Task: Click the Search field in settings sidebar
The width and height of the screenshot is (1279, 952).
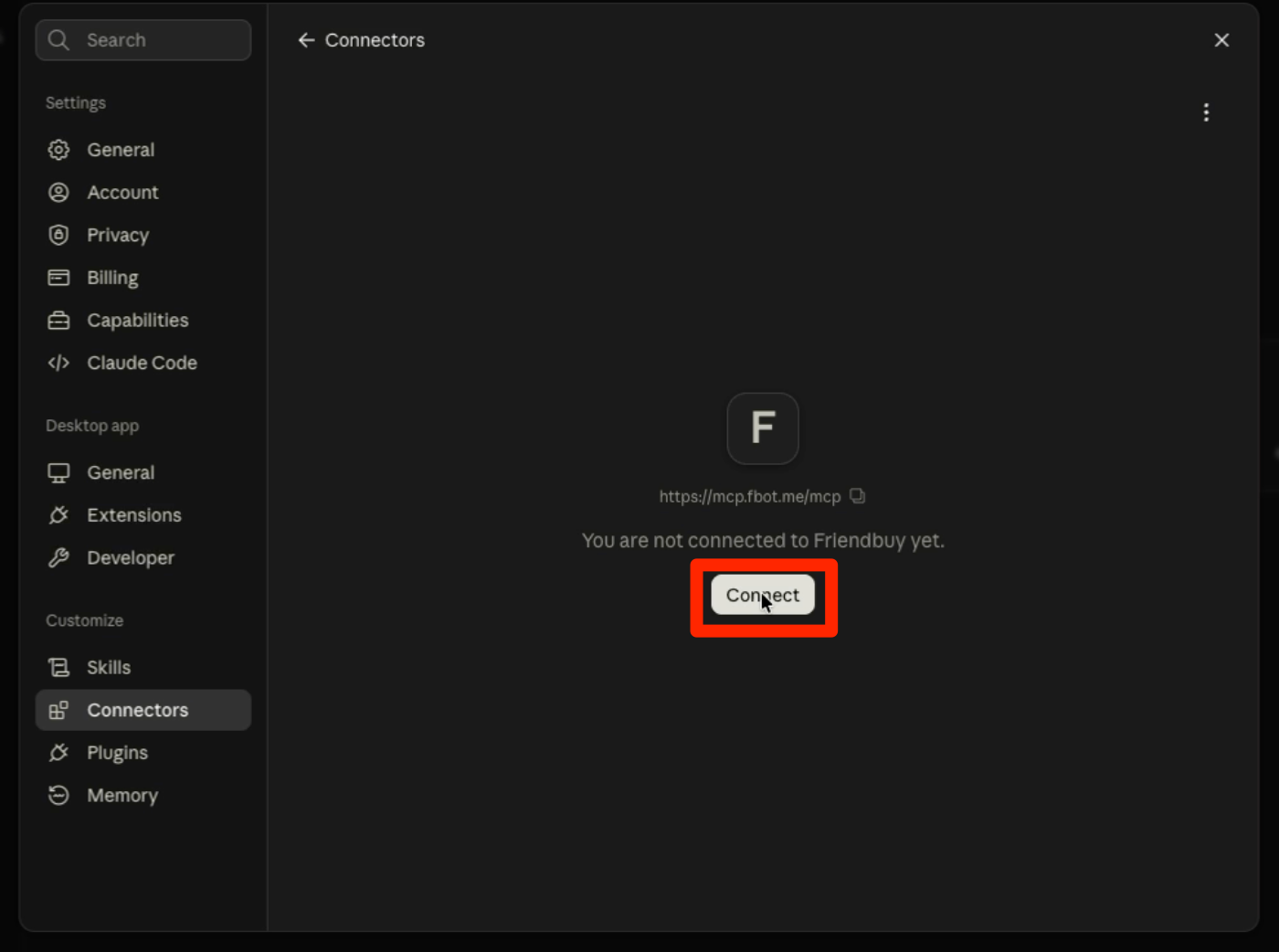Action: (x=143, y=40)
